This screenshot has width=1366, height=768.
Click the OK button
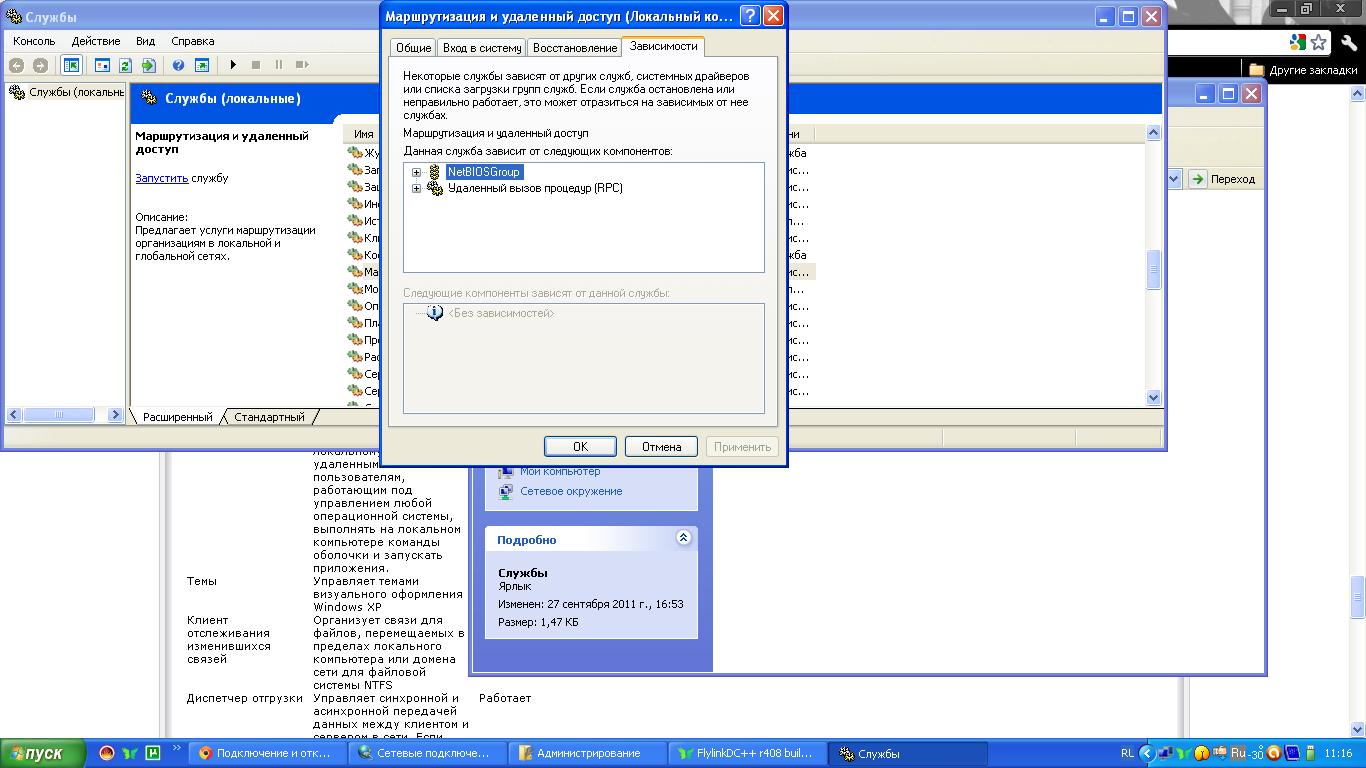[580, 447]
